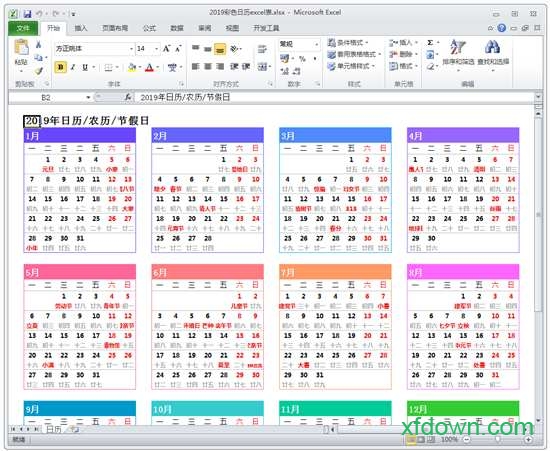
Task: Click the zoom level 100% button
Action: pos(449,439)
